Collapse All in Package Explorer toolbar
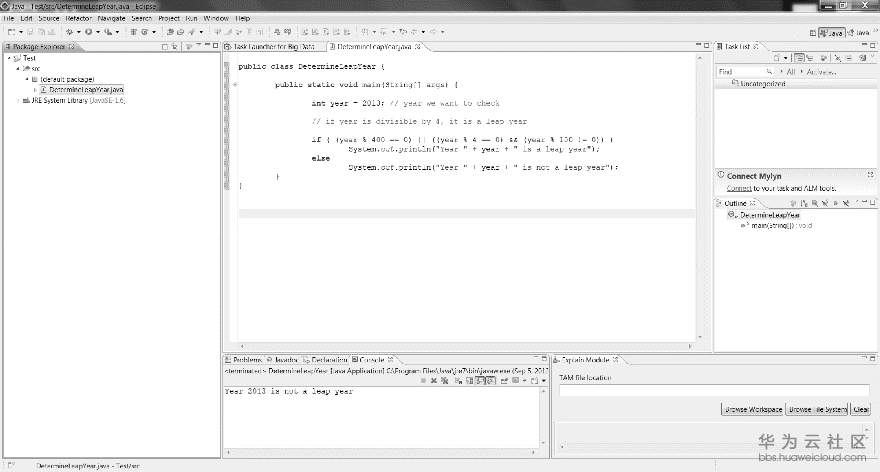This screenshot has height=472, width=880. pyautogui.click(x=164, y=47)
